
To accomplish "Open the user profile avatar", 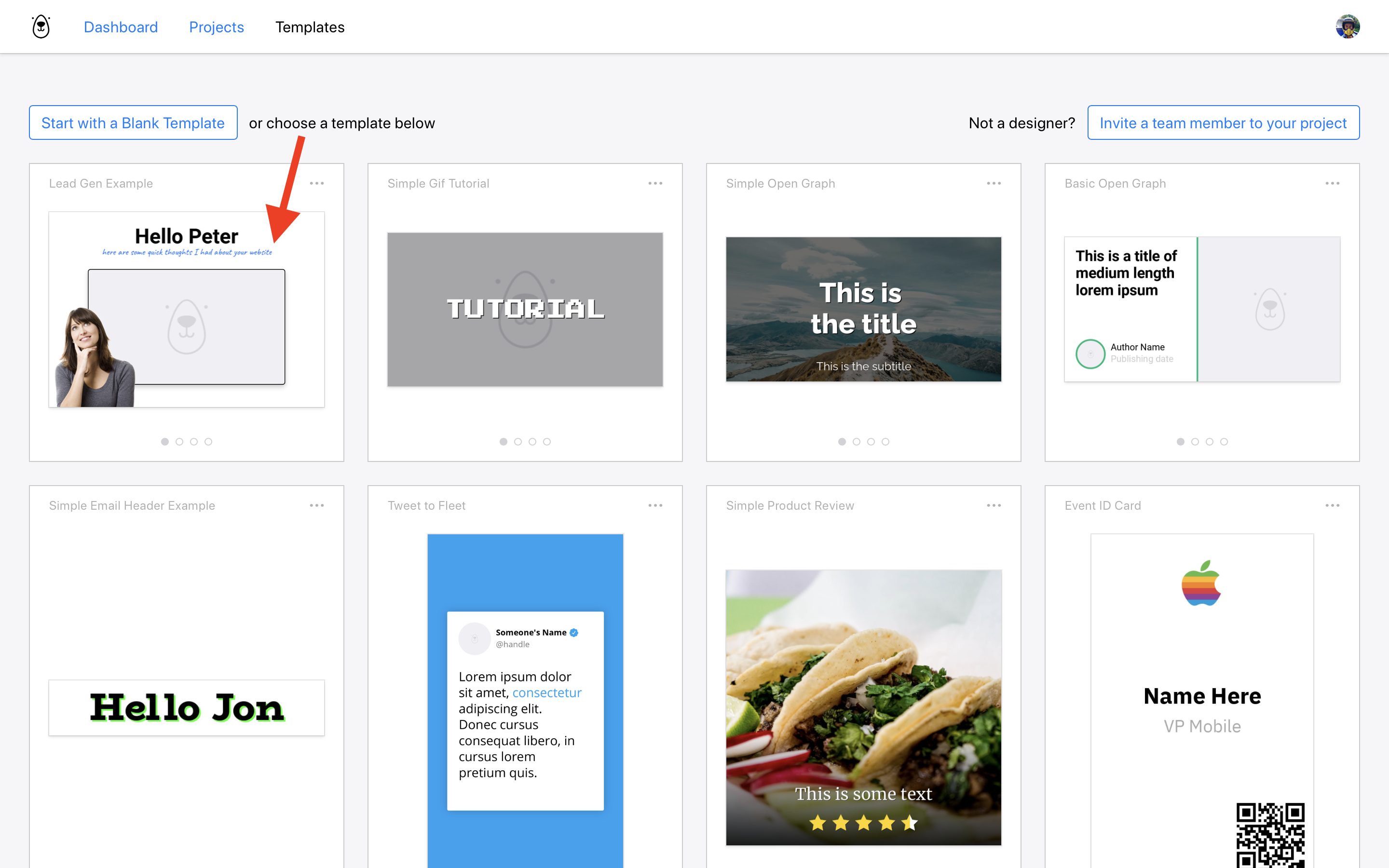I will [x=1347, y=27].
